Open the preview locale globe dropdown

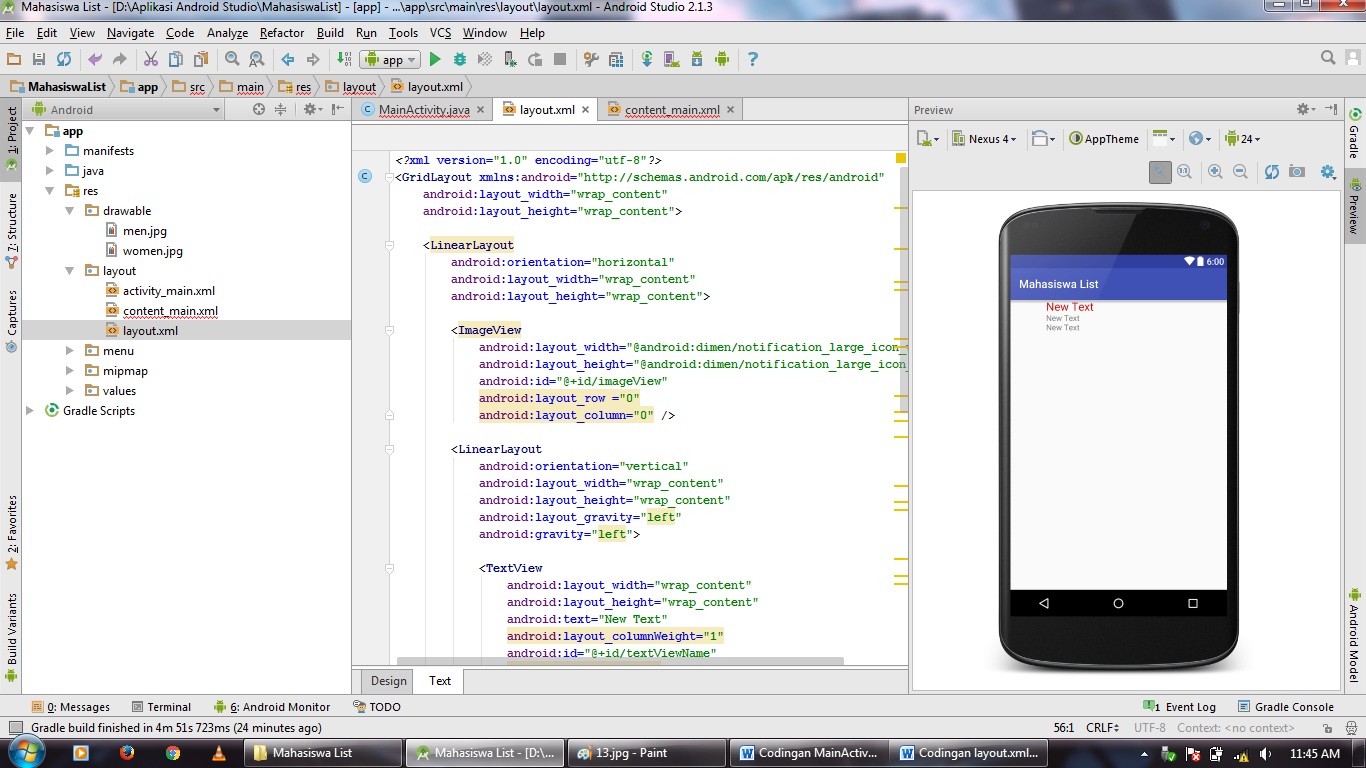point(1199,139)
